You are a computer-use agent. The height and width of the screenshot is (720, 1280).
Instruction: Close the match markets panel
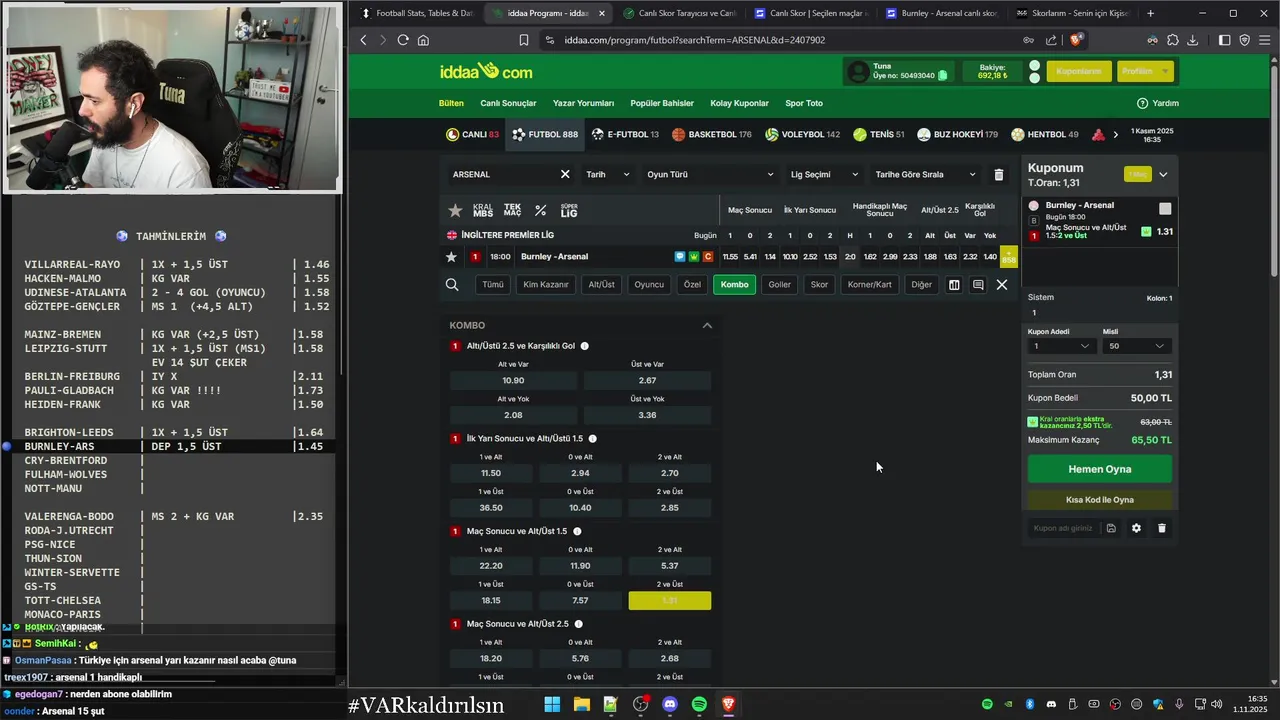point(1002,285)
